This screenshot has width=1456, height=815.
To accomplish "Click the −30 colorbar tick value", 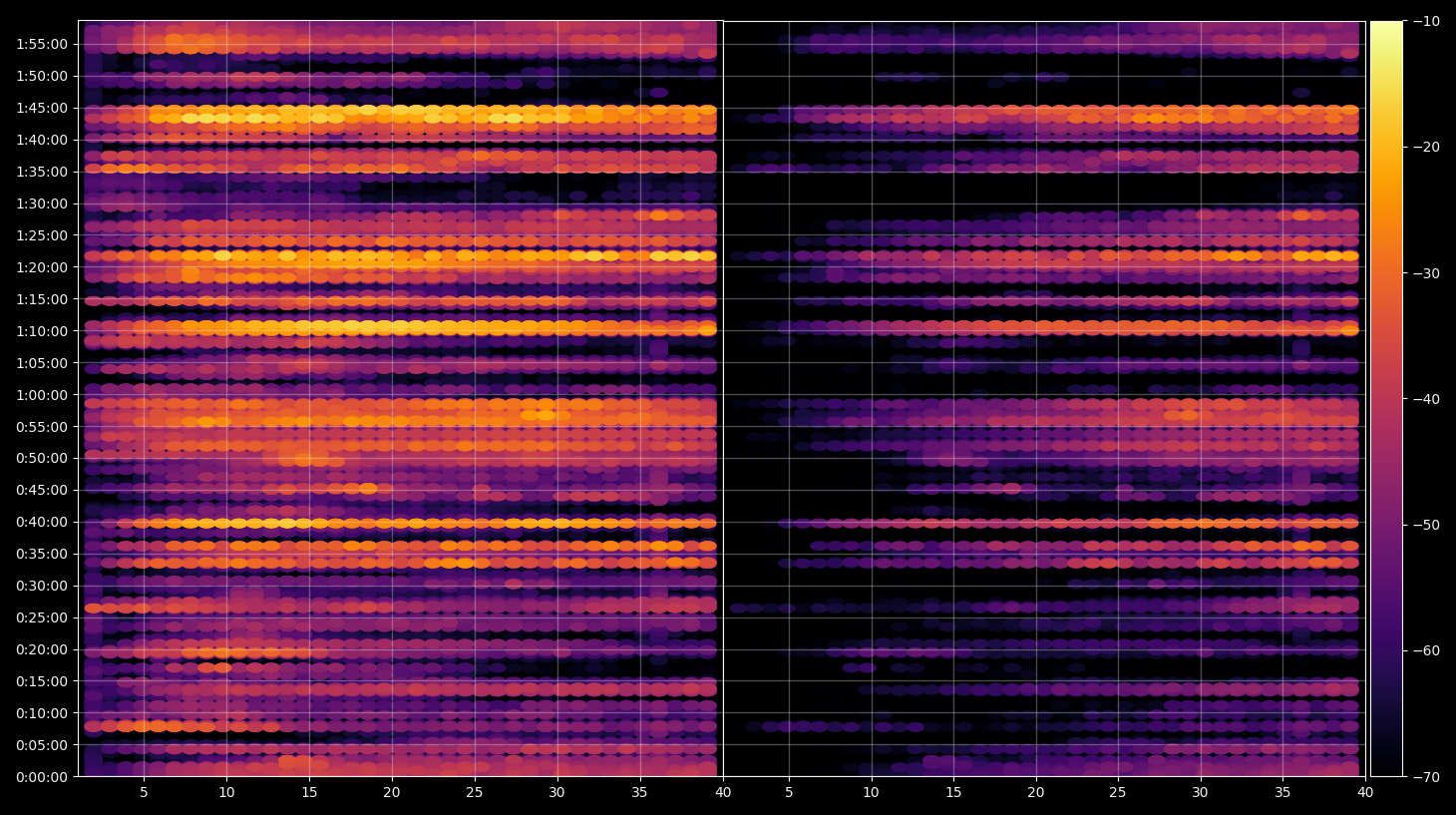I will 1425,273.
